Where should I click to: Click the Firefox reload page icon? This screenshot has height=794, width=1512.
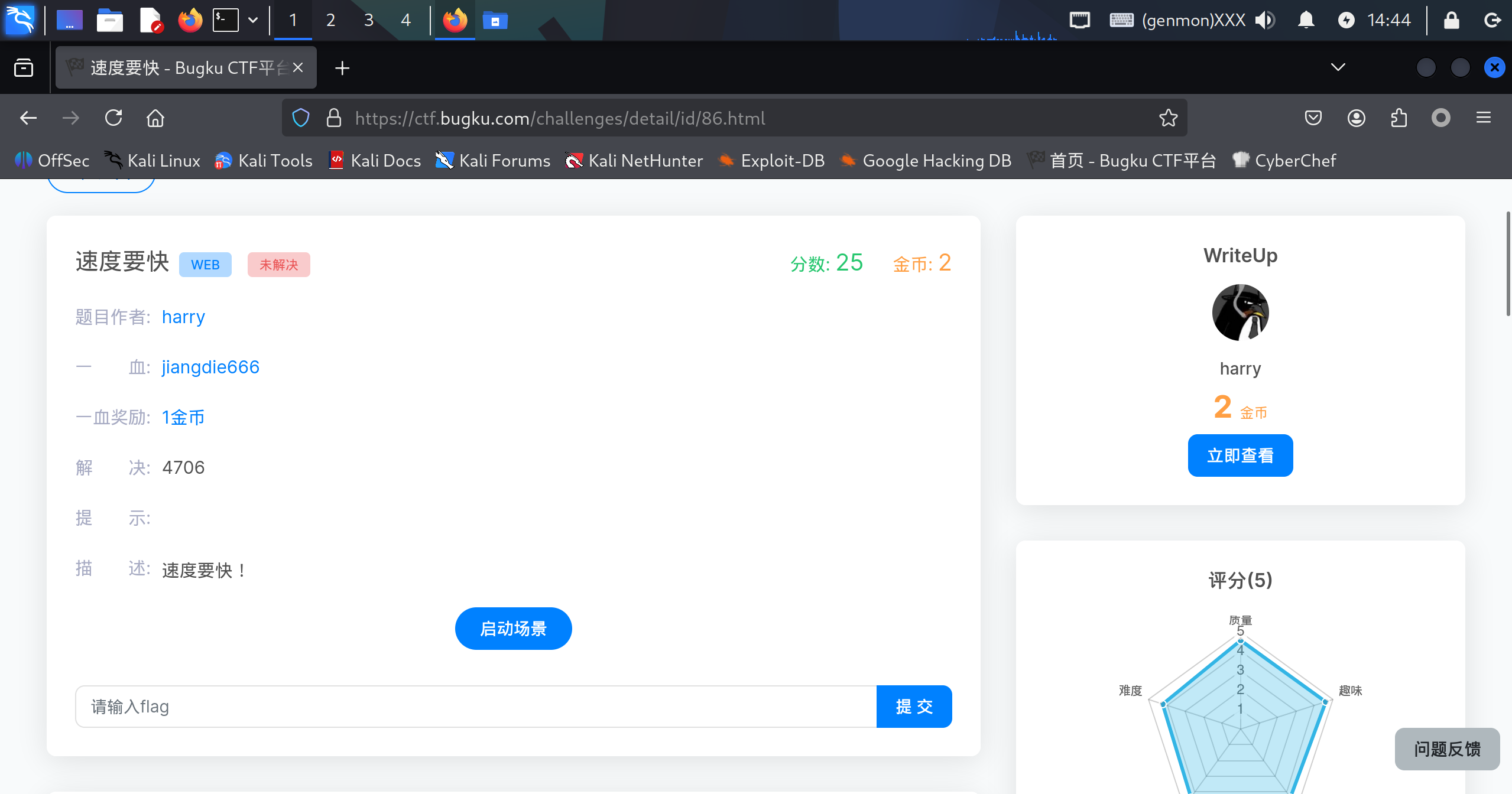(x=113, y=118)
